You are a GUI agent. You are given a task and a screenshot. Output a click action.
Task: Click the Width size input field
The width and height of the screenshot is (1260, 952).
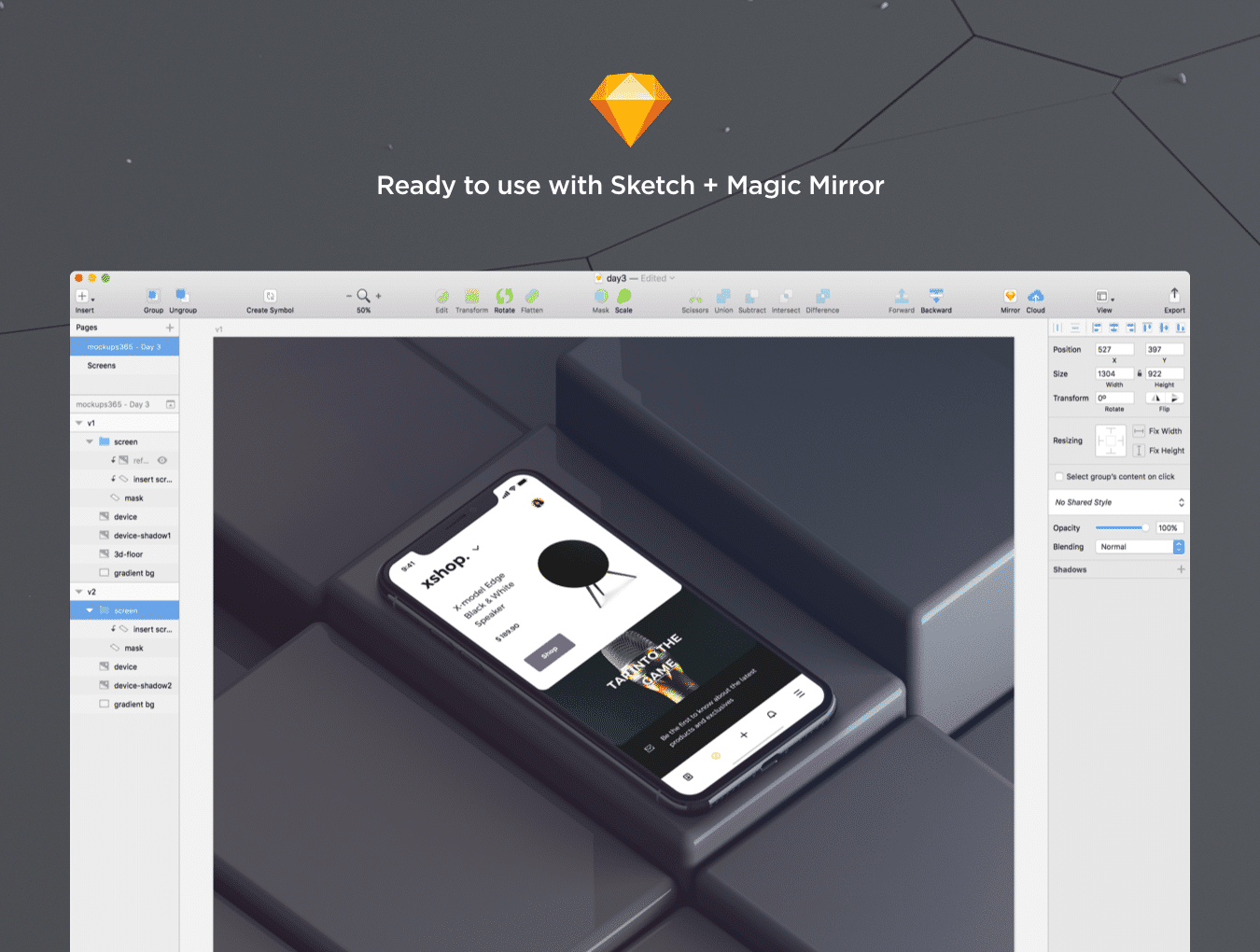tap(1113, 374)
